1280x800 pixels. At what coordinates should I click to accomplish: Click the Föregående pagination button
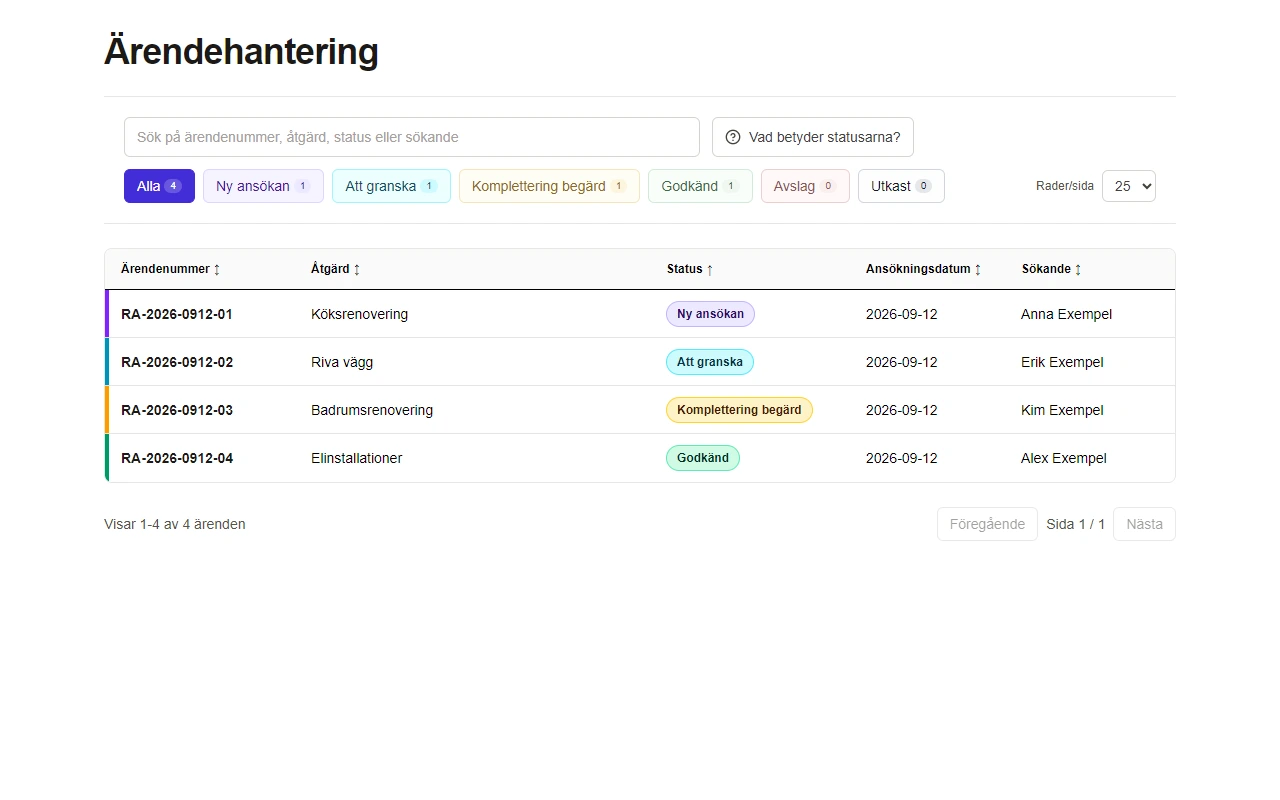point(987,524)
